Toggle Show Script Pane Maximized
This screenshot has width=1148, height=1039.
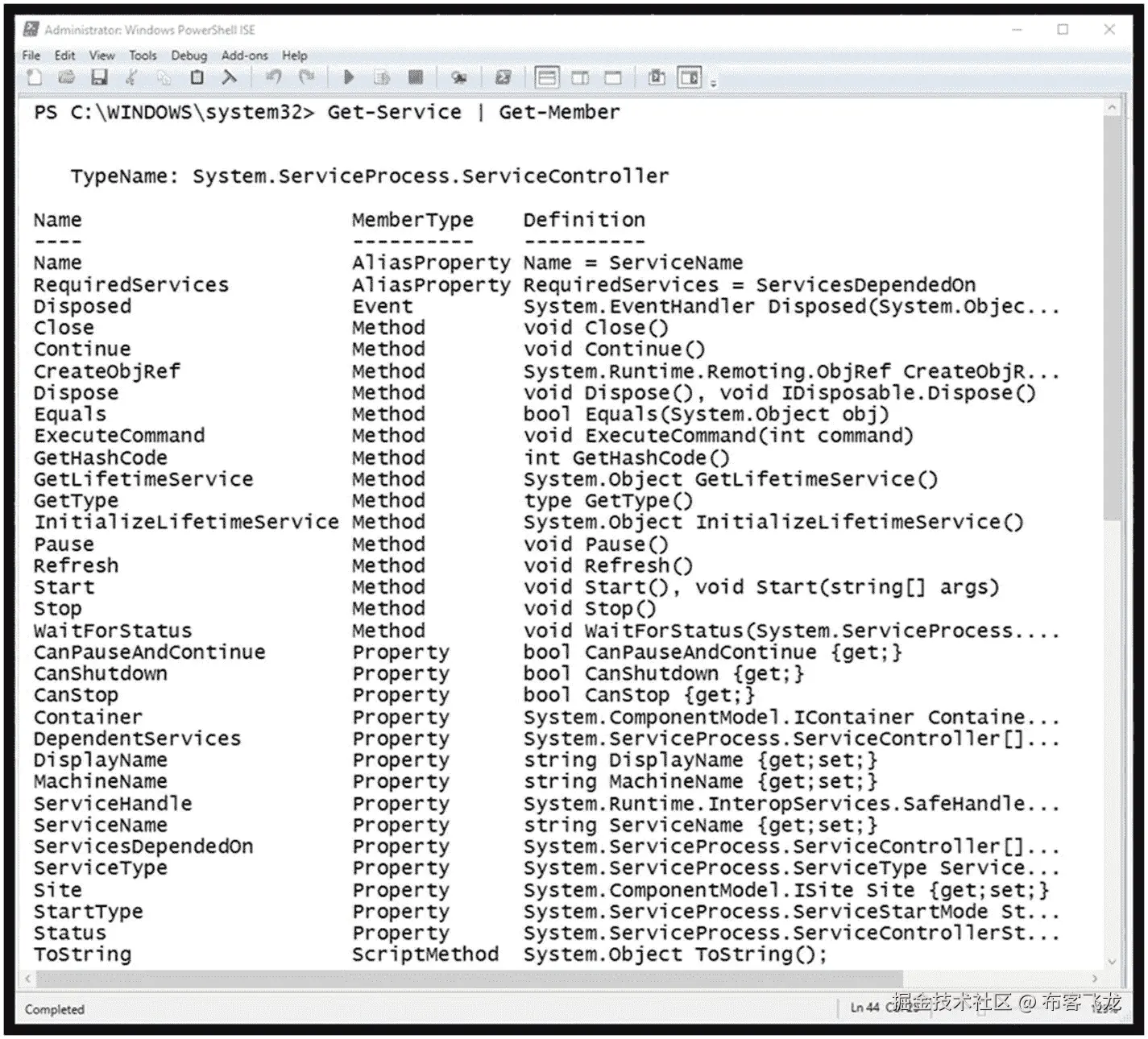click(x=611, y=77)
